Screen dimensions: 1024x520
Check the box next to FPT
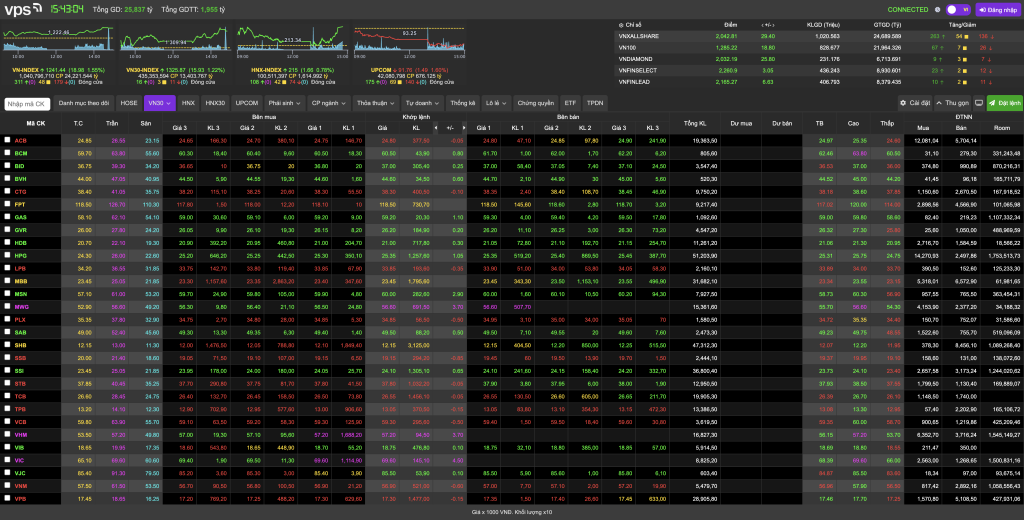(7, 203)
